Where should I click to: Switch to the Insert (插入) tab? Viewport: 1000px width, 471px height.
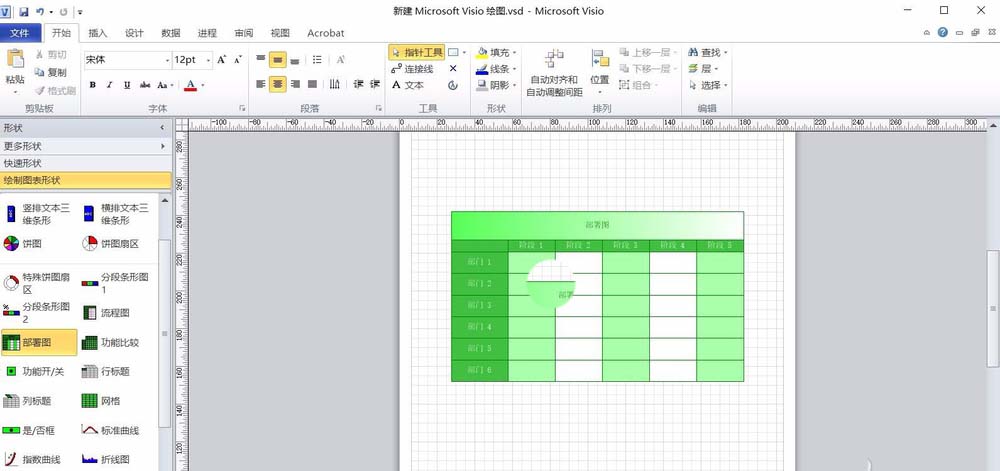[x=98, y=33]
